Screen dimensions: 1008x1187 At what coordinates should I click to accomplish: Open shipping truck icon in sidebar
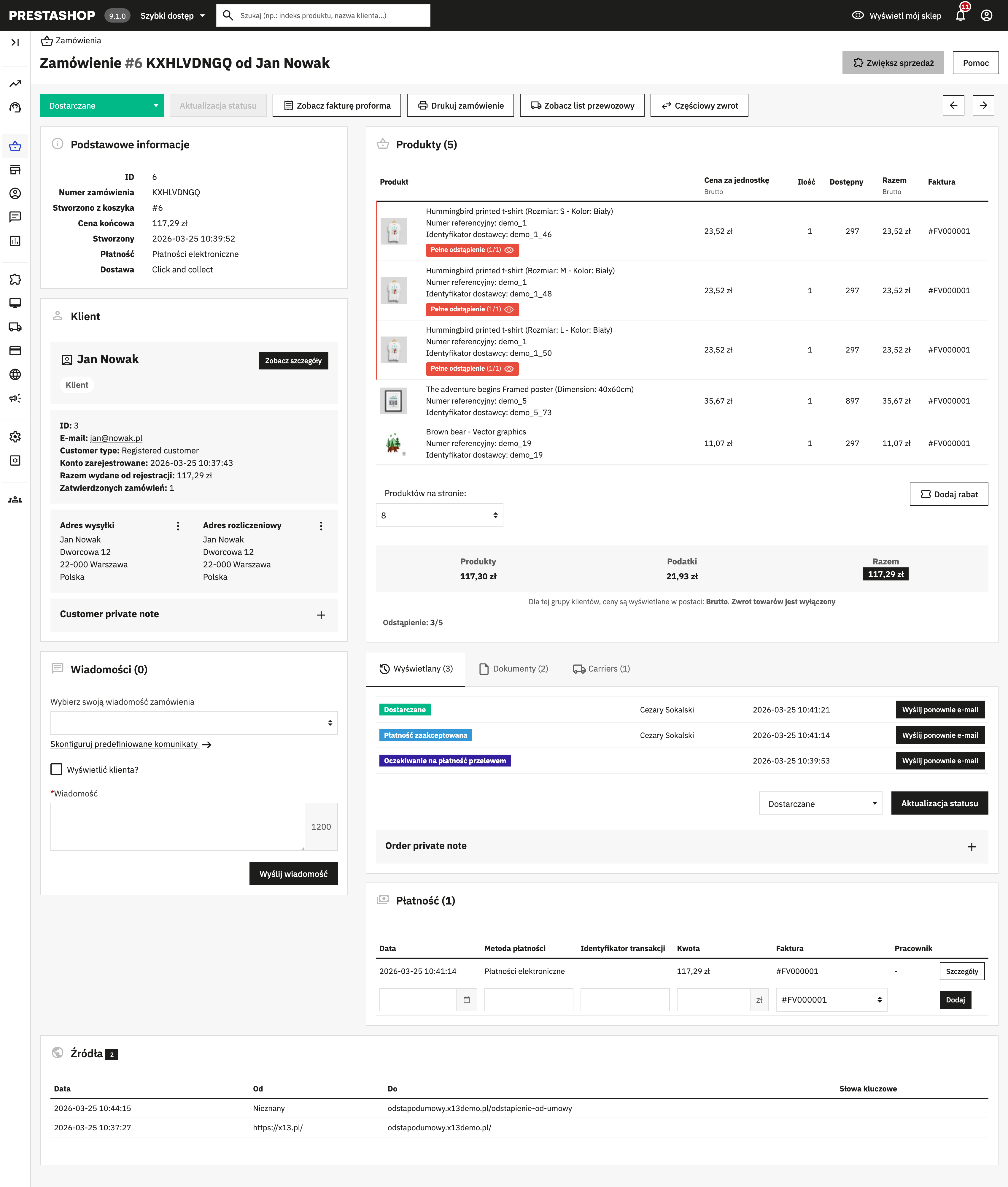click(x=15, y=327)
